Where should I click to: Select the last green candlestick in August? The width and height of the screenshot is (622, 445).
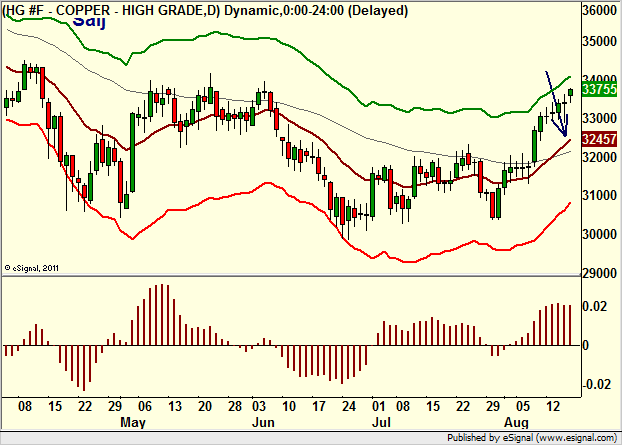570,93
